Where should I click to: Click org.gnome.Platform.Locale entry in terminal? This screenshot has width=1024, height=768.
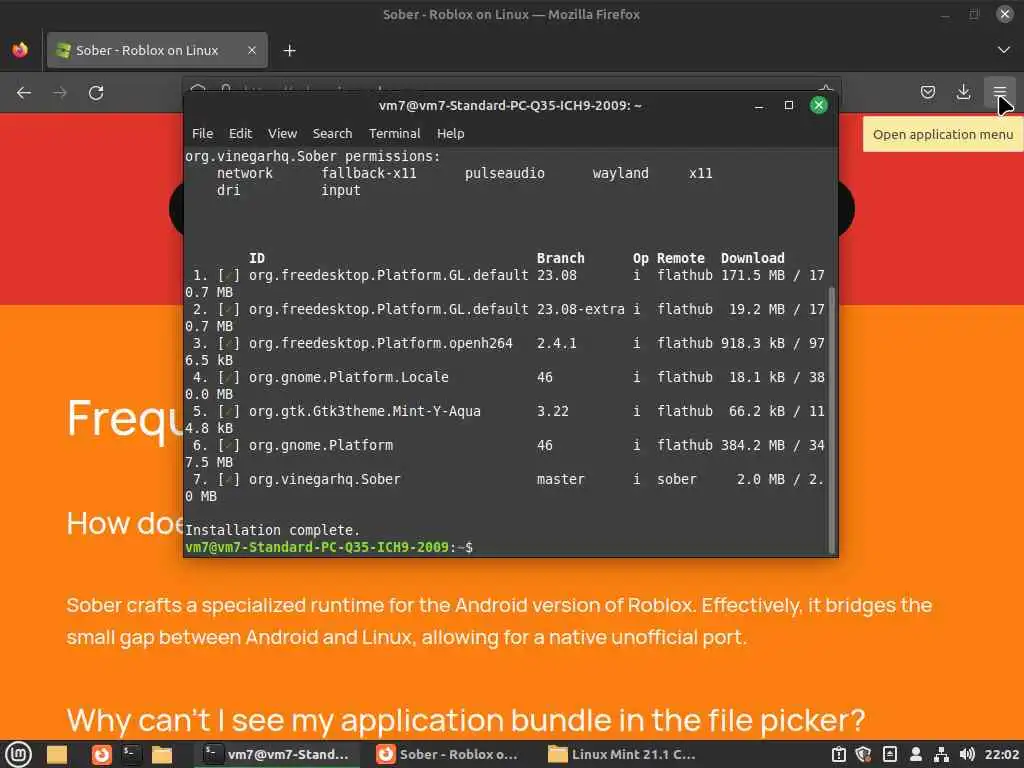348,377
